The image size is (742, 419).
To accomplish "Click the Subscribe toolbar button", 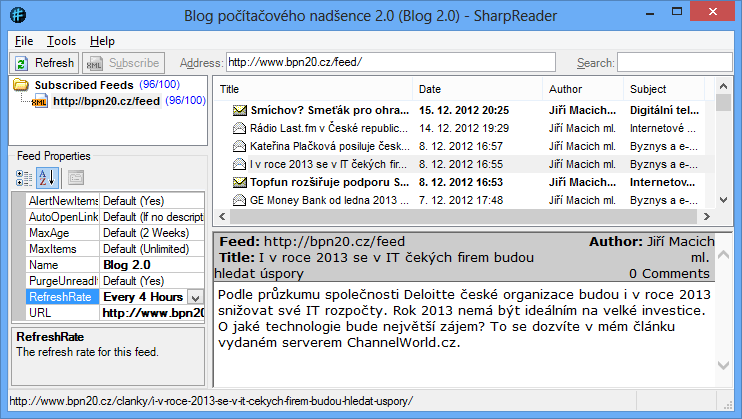I will point(122,63).
